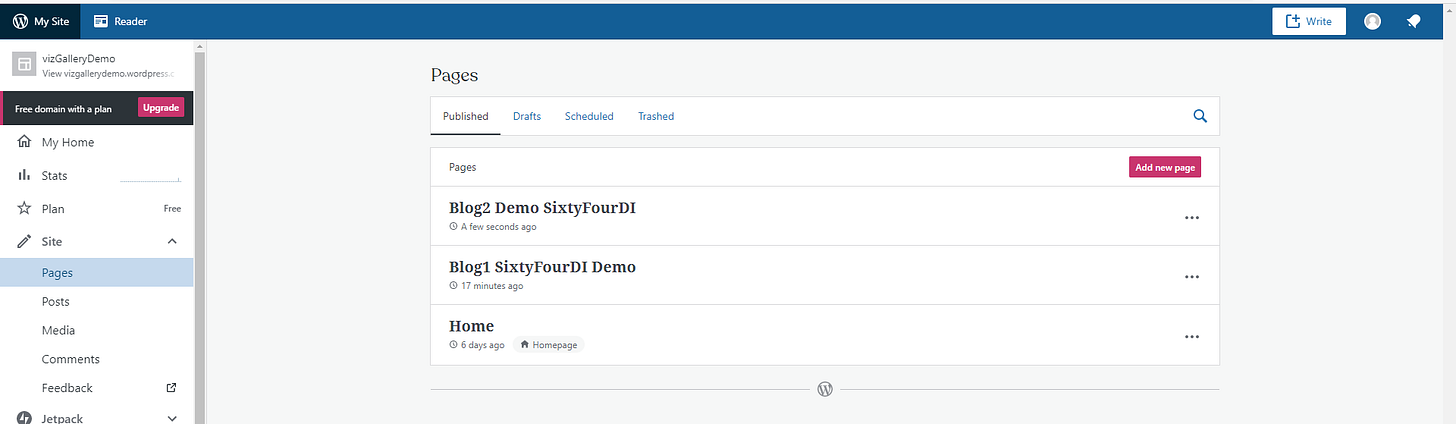This screenshot has width=1456, height=424.
Task: Open the Blog2 Demo SixtyFourDI page
Action: 543,208
